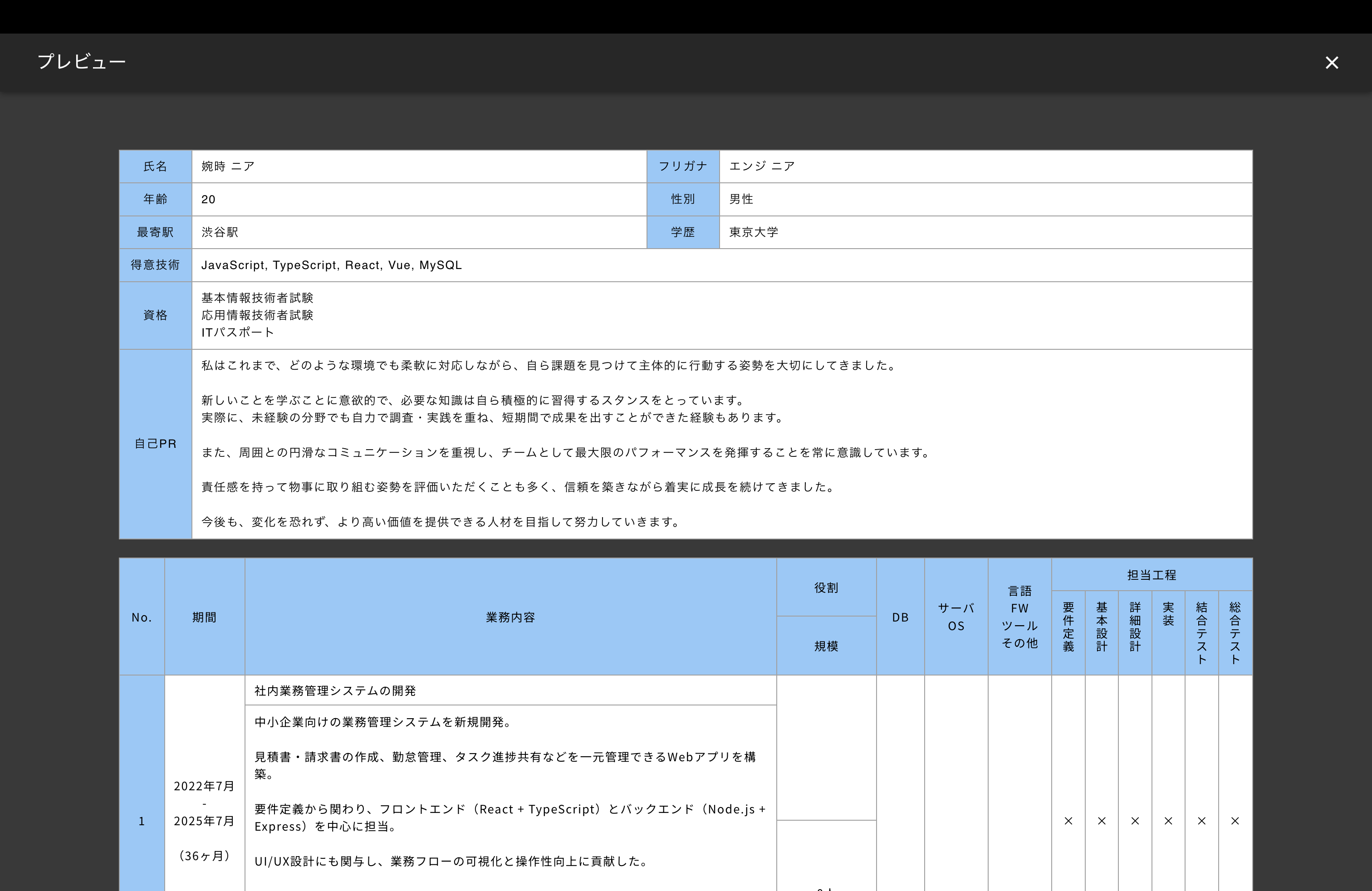Click the × mark under 総合テスト column

click(x=1235, y=821)
